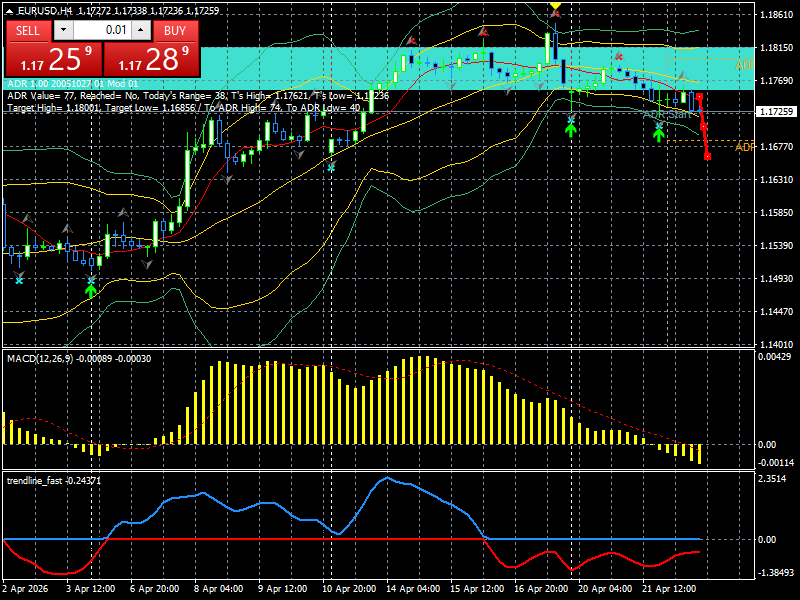The image size is (800, 600).
Task: Click the 'ADR Start' label on chart
Action: tap(666, 115)
